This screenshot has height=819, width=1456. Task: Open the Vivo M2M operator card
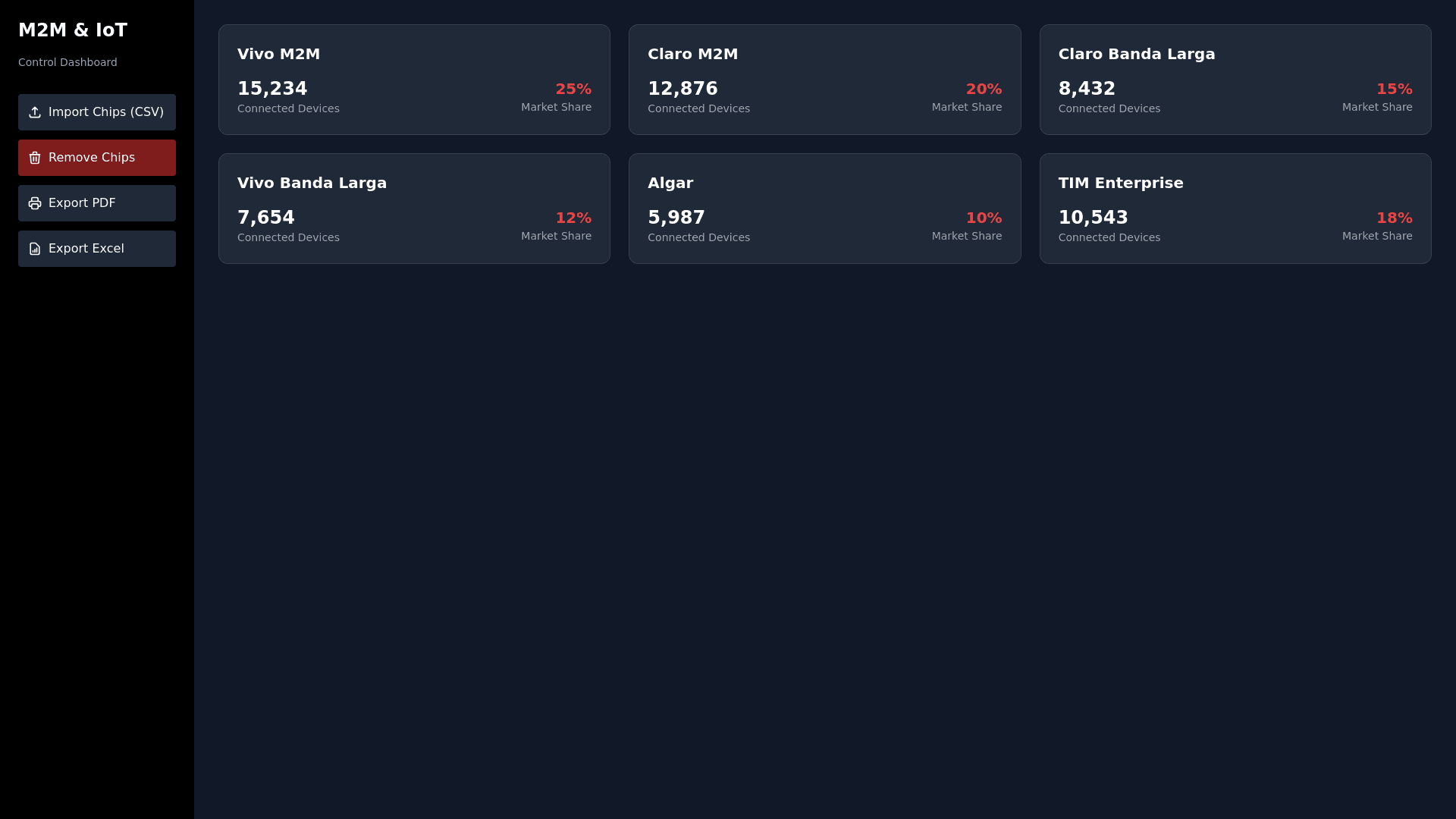pyautogui.click(x=414, y=80)
